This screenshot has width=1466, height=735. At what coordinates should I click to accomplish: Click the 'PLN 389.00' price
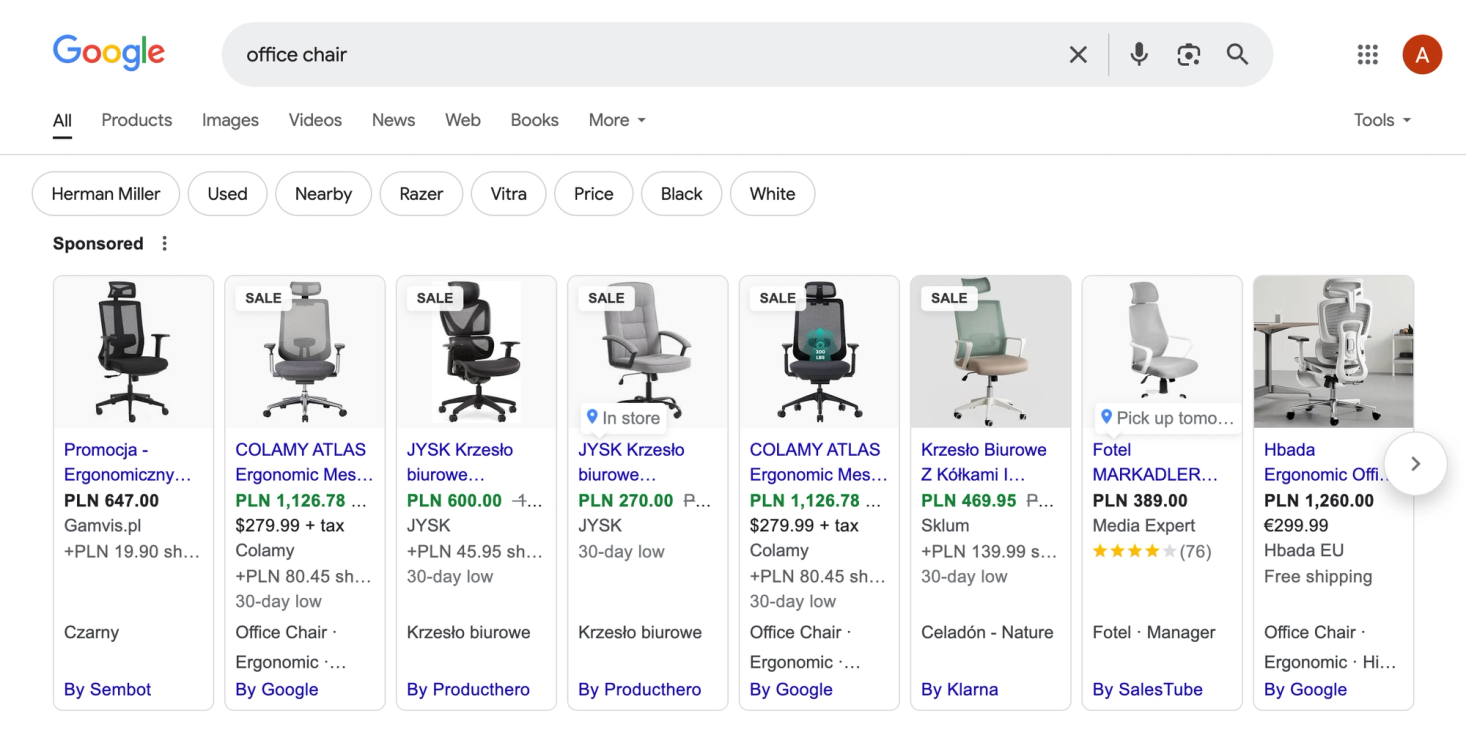coord(1140,501)
